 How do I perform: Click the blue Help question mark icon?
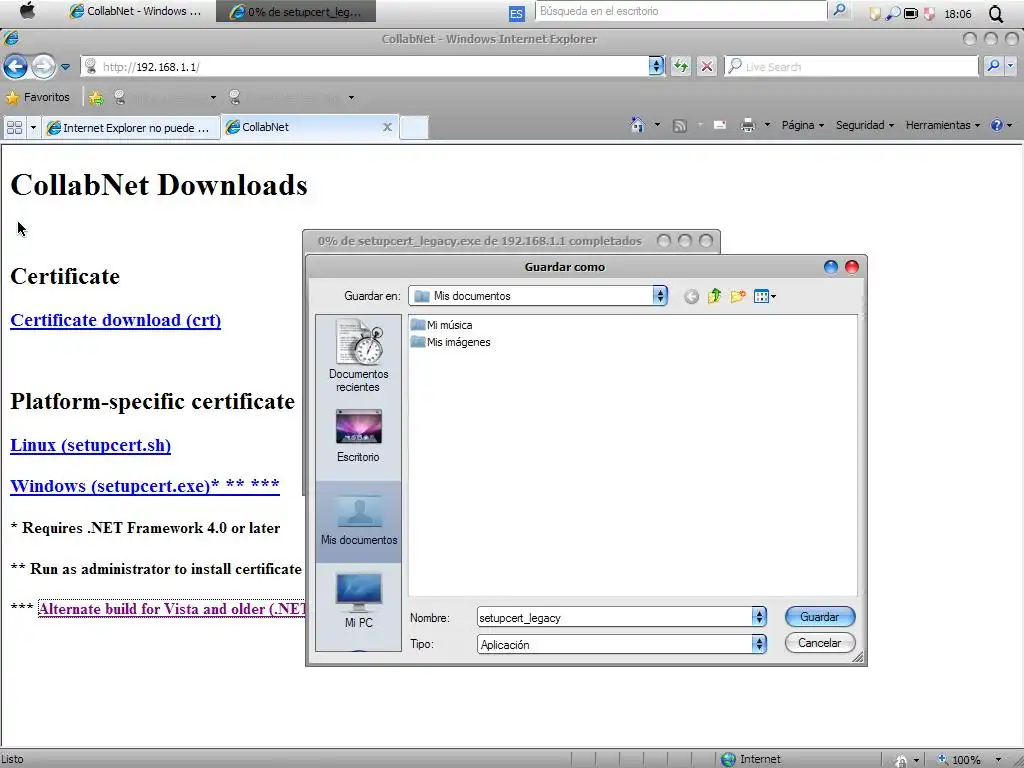click(997, 125)
